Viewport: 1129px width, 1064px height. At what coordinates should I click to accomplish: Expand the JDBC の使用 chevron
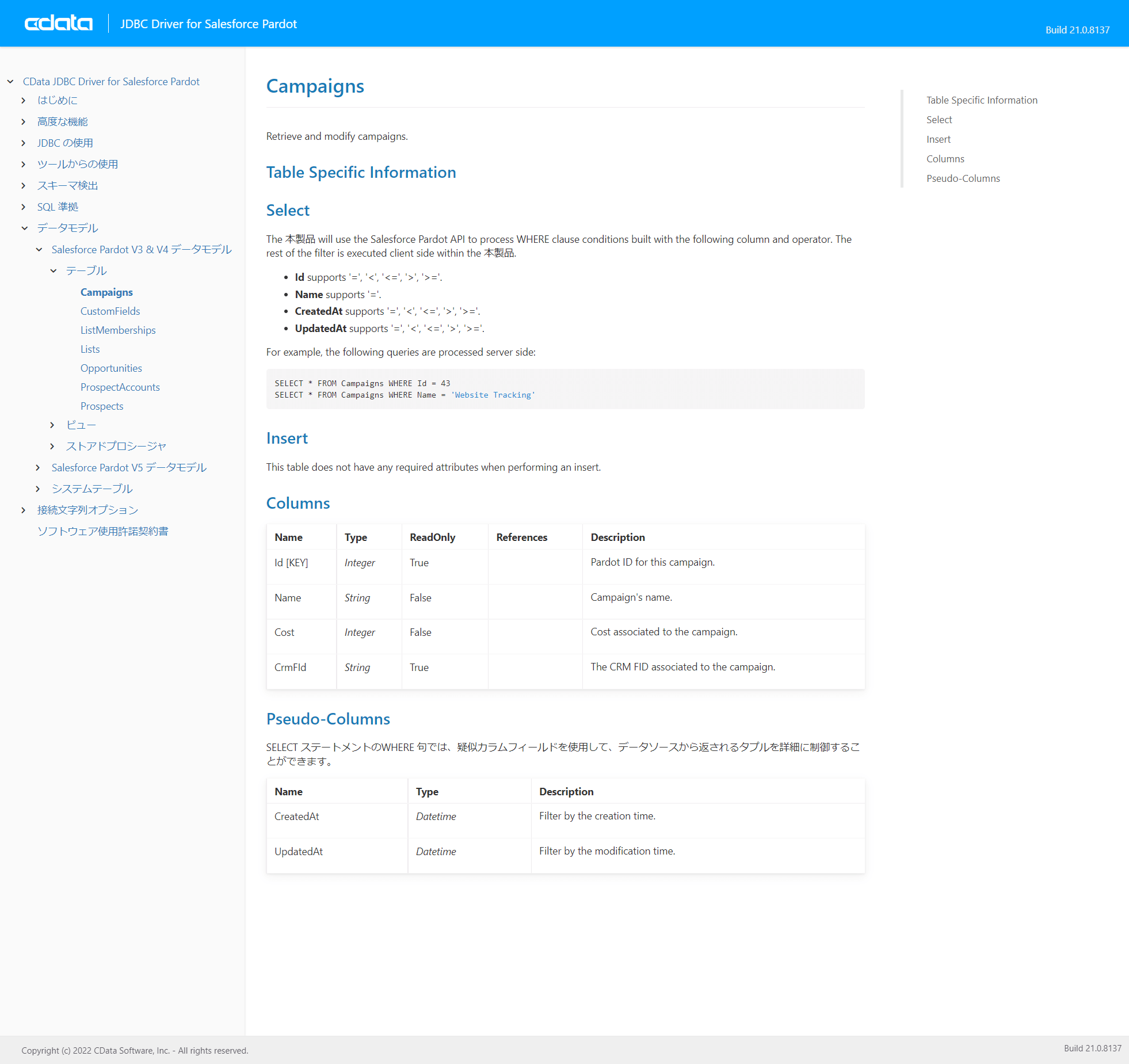[23, 143]
